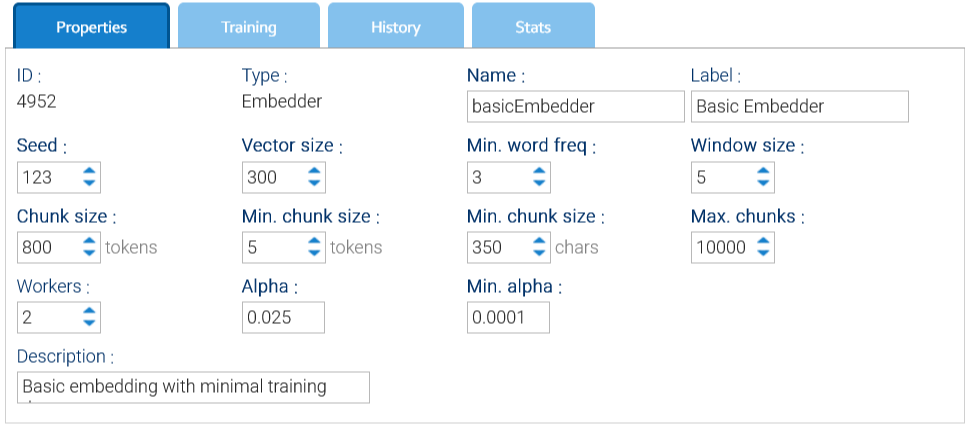Increase Workers count with up arrow

coord(90,311)
